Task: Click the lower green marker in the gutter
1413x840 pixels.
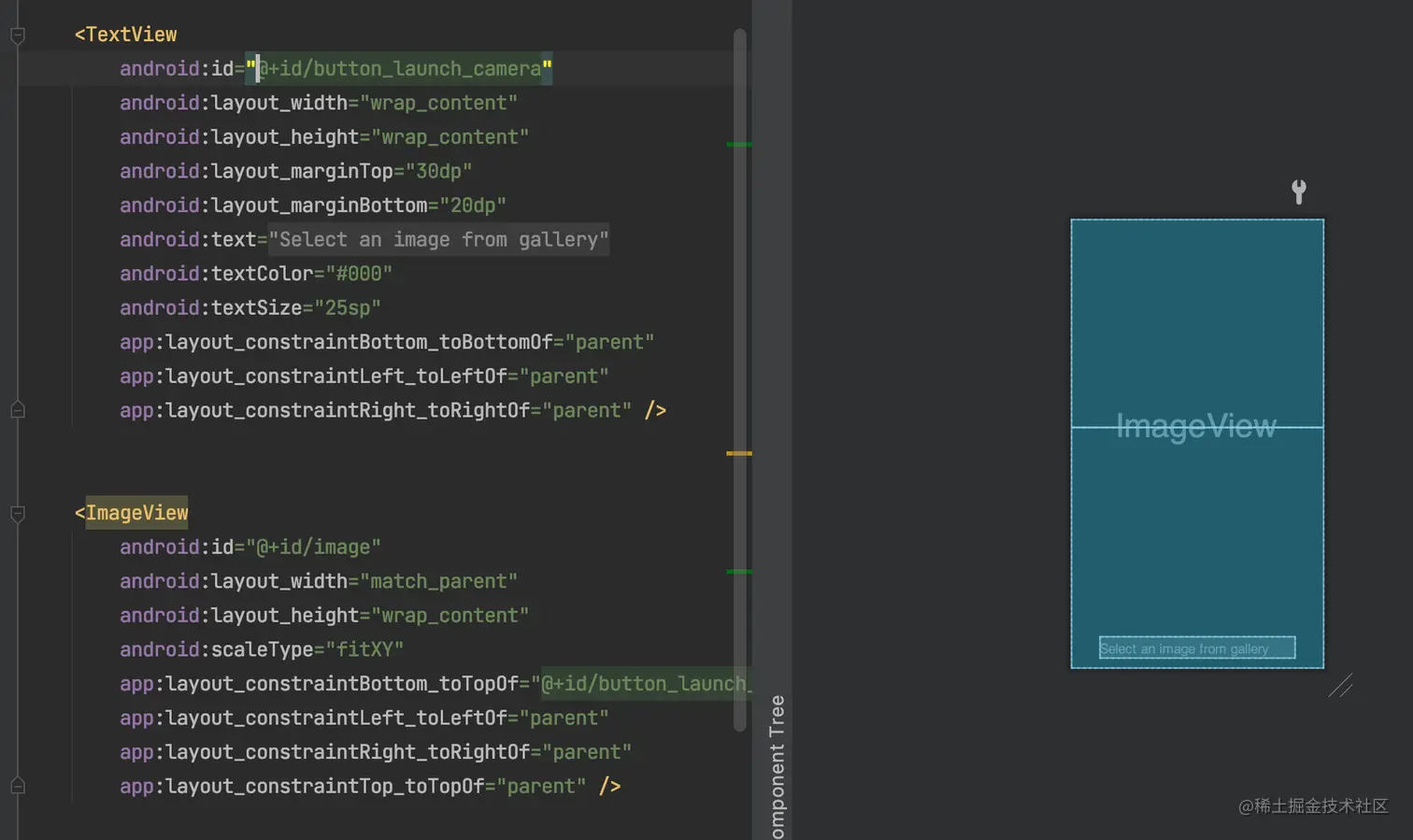Action: tap(739, 571)
